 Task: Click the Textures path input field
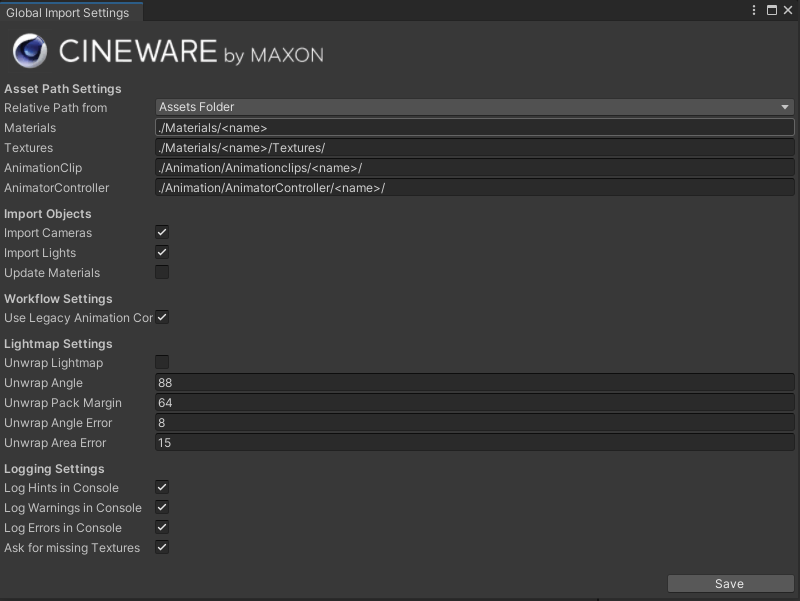[x=474, y=147]
